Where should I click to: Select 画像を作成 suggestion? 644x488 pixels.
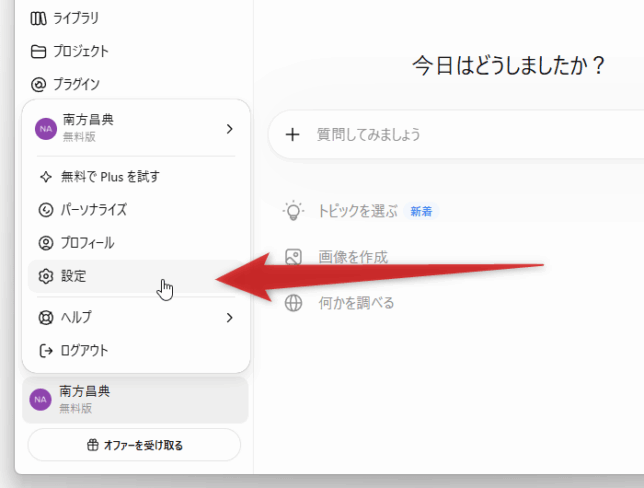(x=353, y=257)
